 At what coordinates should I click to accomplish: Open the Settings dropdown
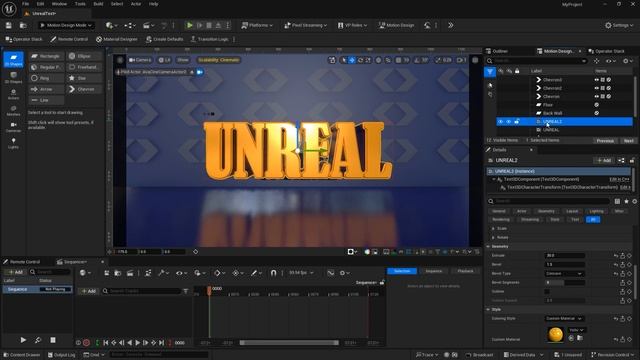[x=619, y=25]
